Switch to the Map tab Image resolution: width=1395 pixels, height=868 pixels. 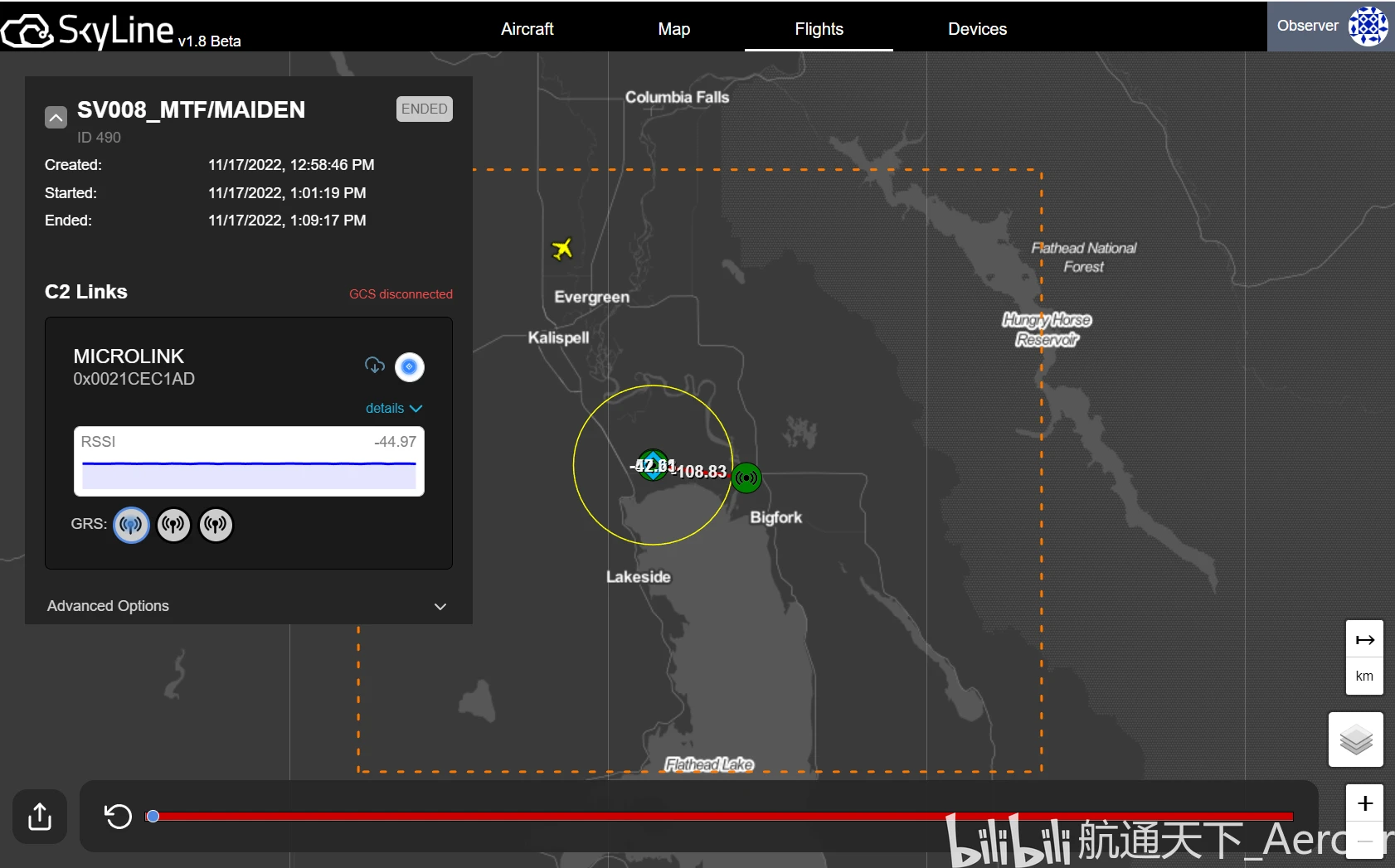(673, 29)
